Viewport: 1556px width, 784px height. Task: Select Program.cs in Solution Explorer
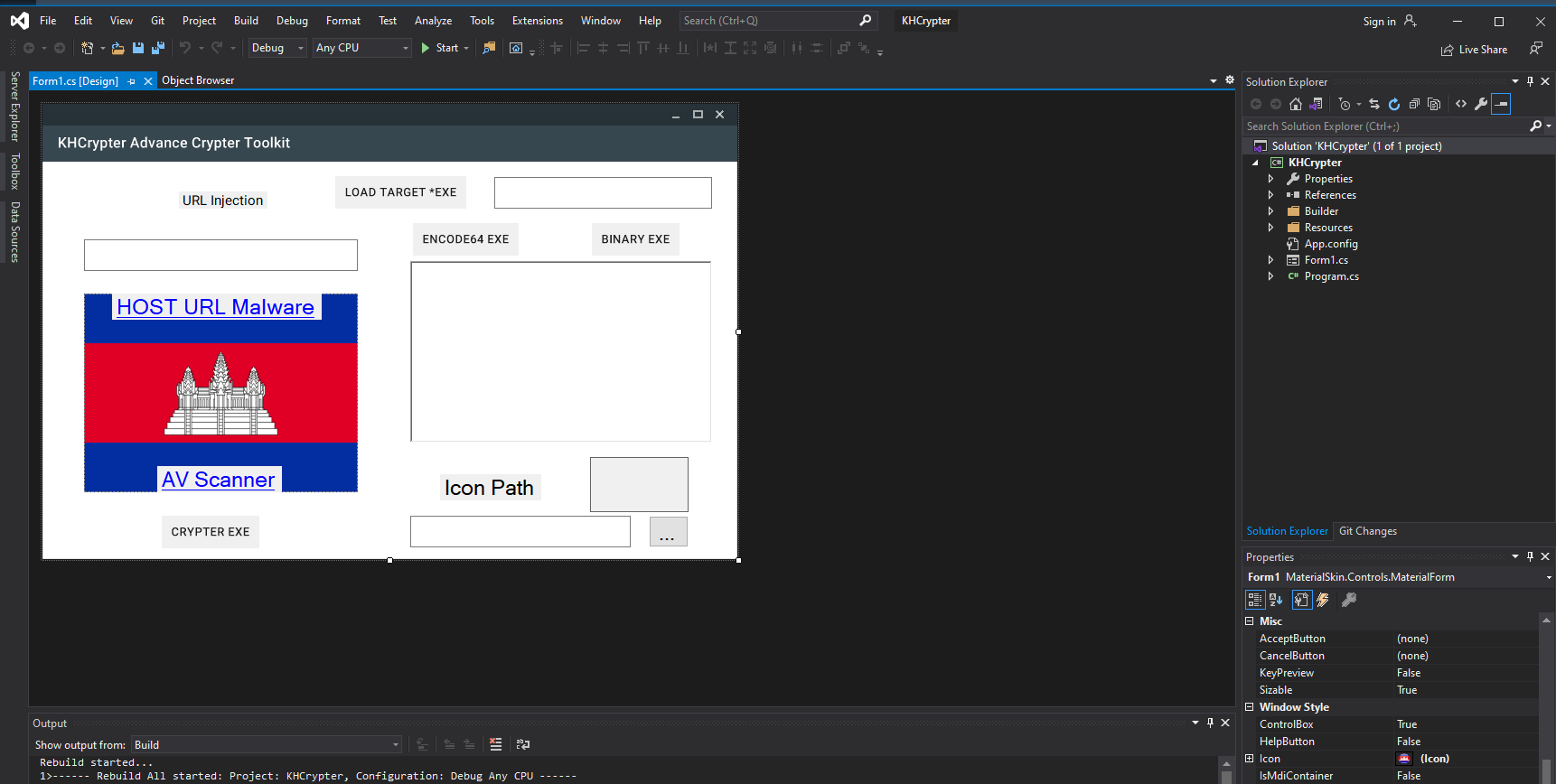point(1331,276)
